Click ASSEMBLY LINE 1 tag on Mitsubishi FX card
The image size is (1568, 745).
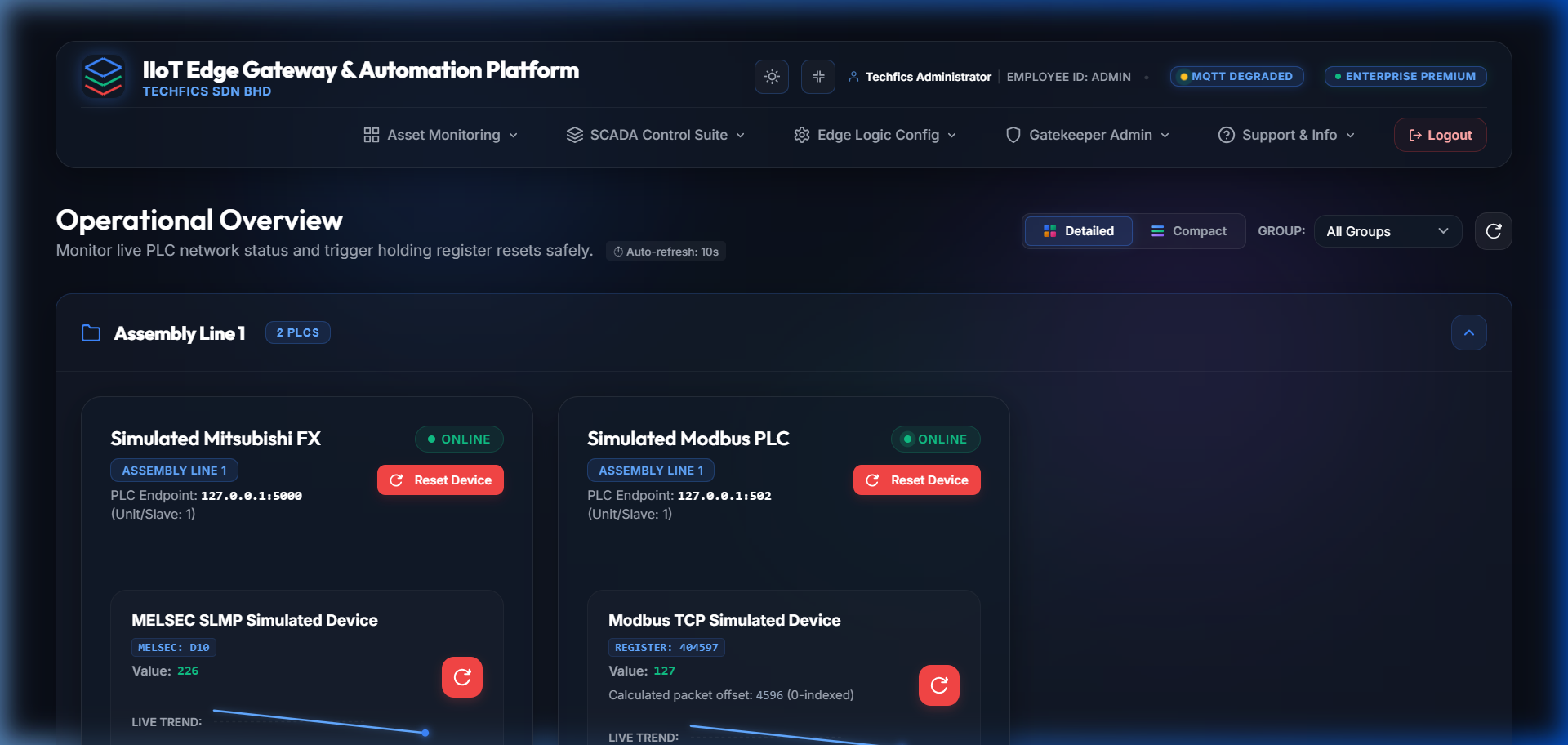click(175, 471)
